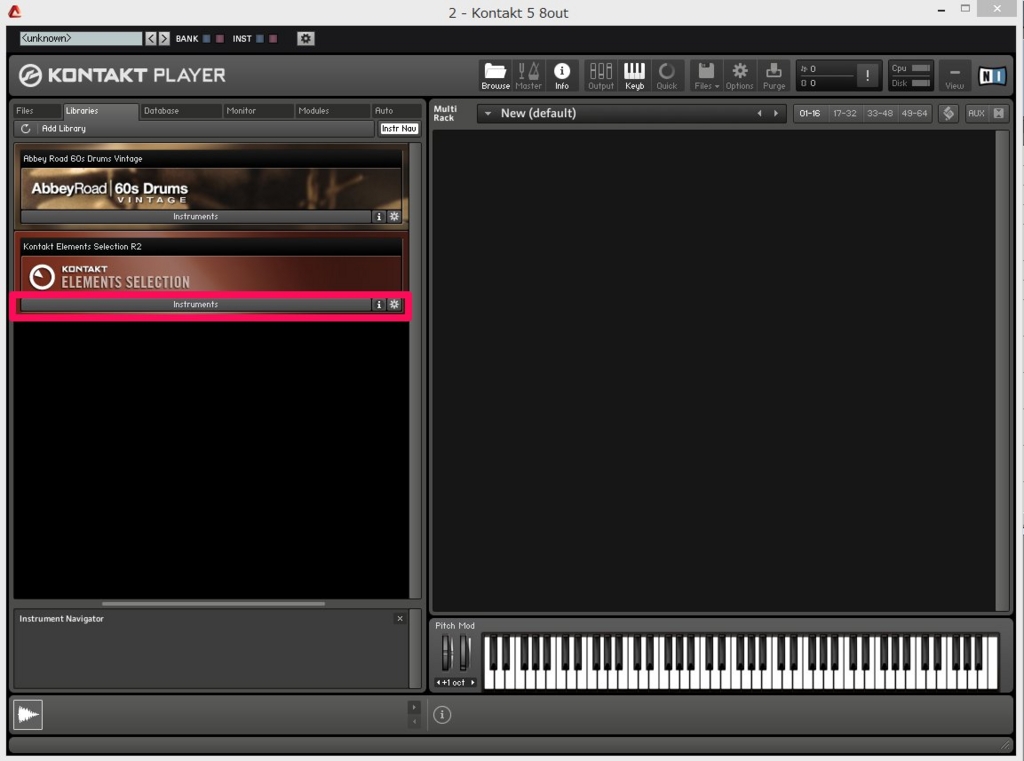Click the panic exclamation button
The height and width of the screenshot is (761, 1024).
(x=867, y=76)
